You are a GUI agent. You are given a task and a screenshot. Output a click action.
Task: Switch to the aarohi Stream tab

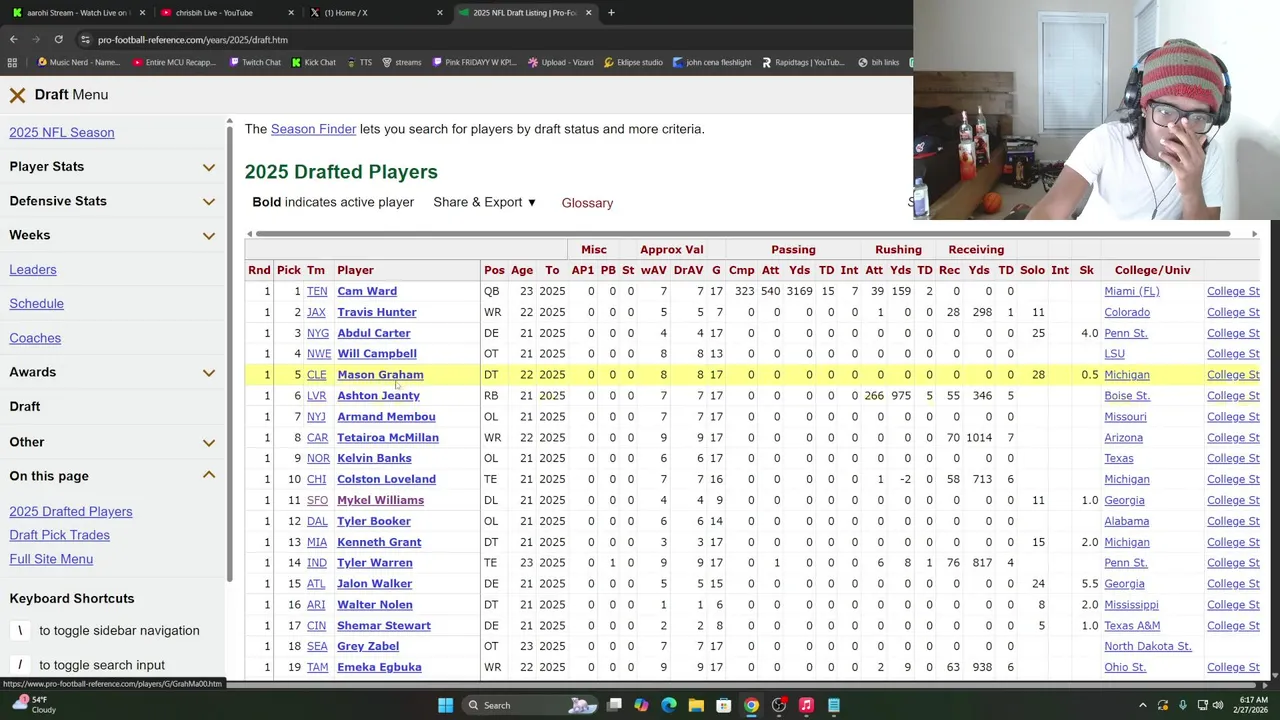pyautogui.click(x=77, y=13)
